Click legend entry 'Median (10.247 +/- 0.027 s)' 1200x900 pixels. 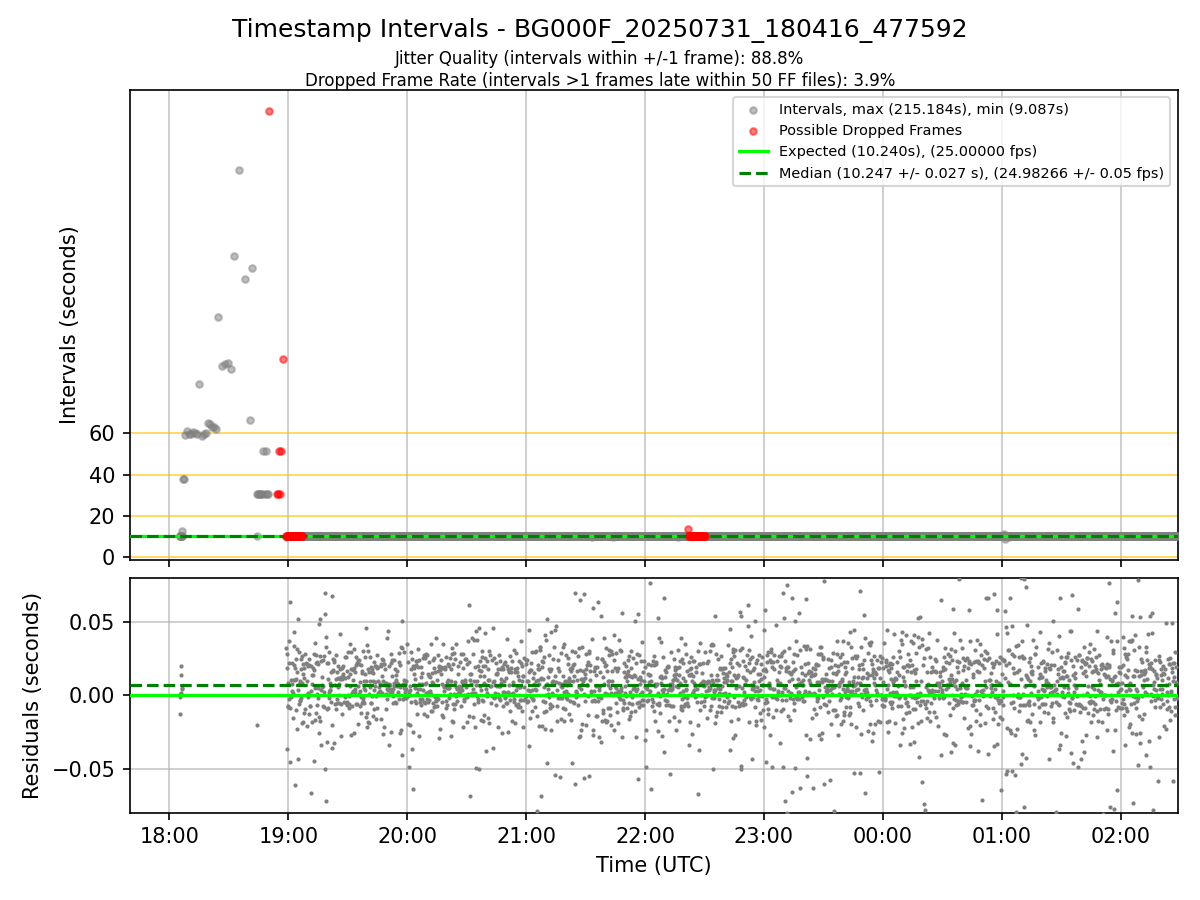click(x=971, y=173)
